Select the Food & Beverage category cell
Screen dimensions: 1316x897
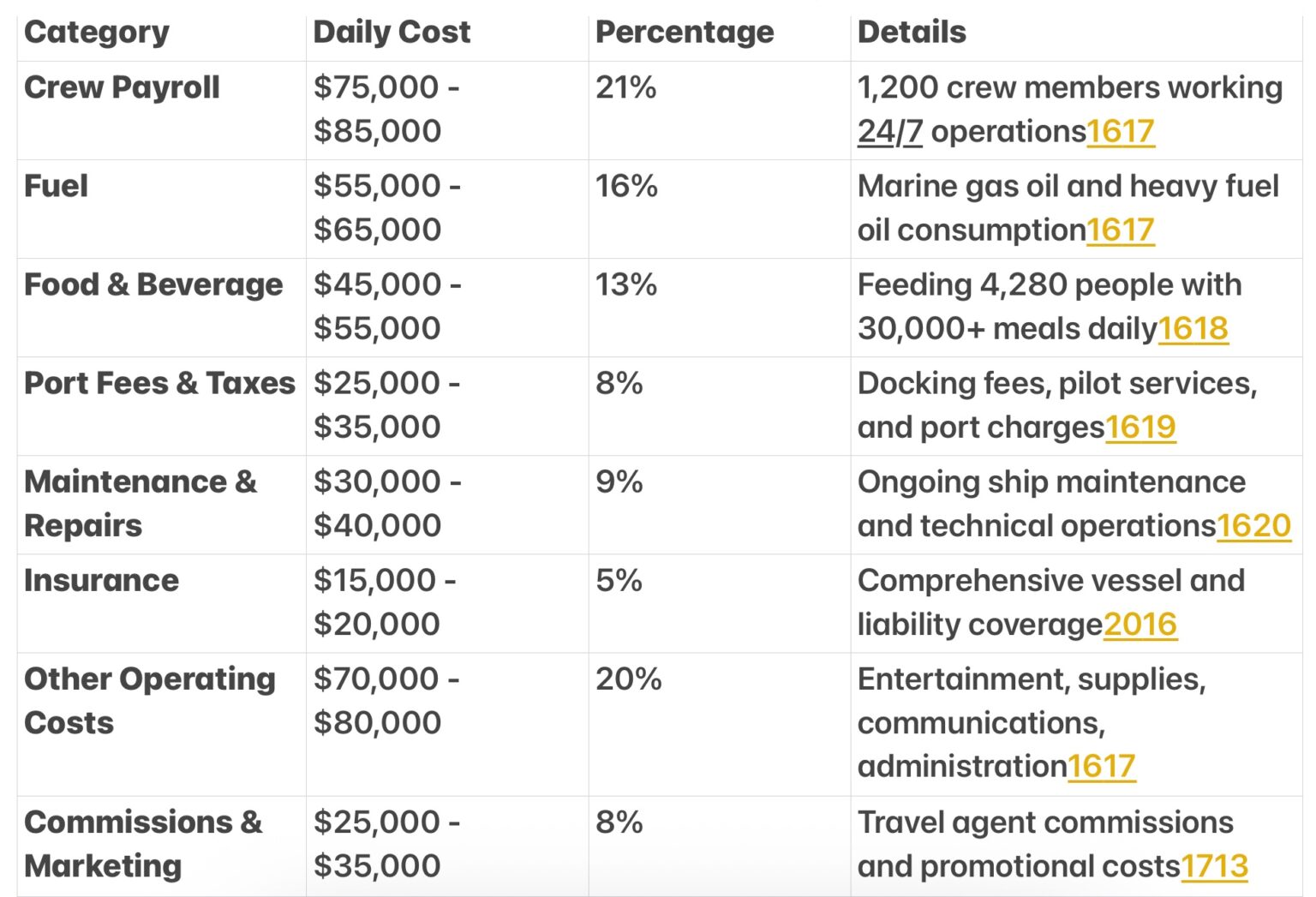coord(153,285)
